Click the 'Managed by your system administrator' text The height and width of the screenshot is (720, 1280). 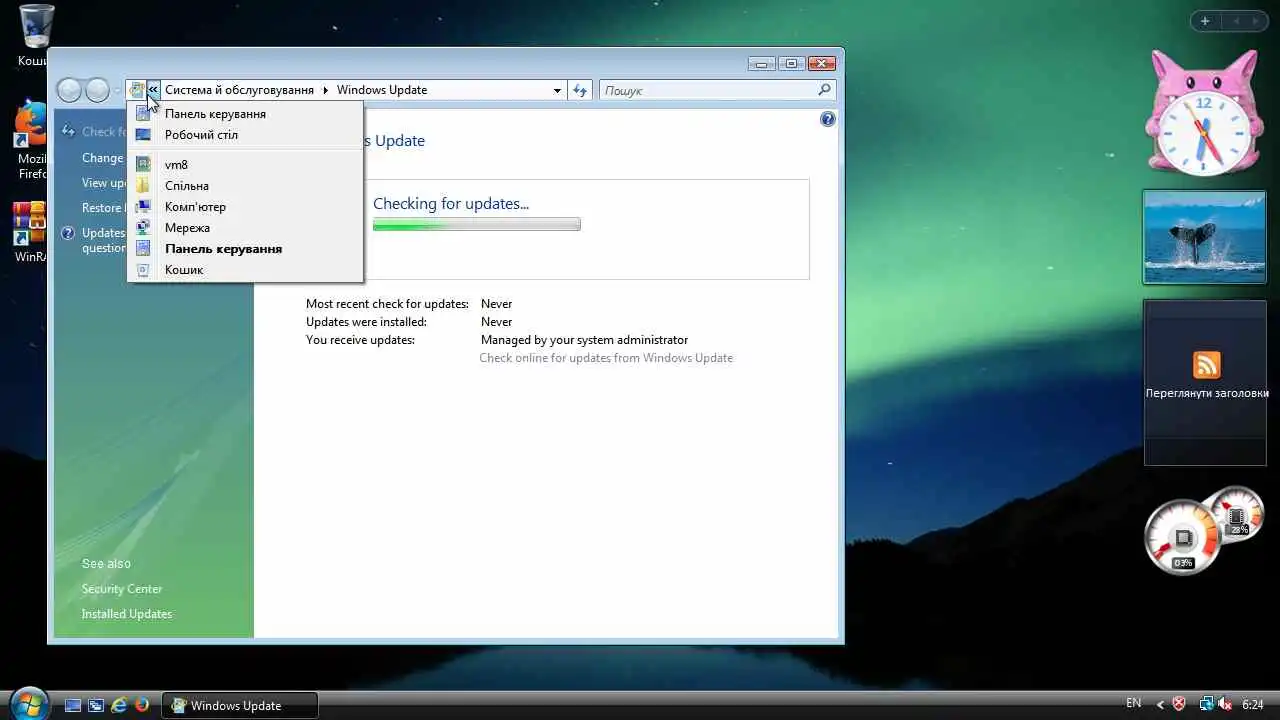584,340
